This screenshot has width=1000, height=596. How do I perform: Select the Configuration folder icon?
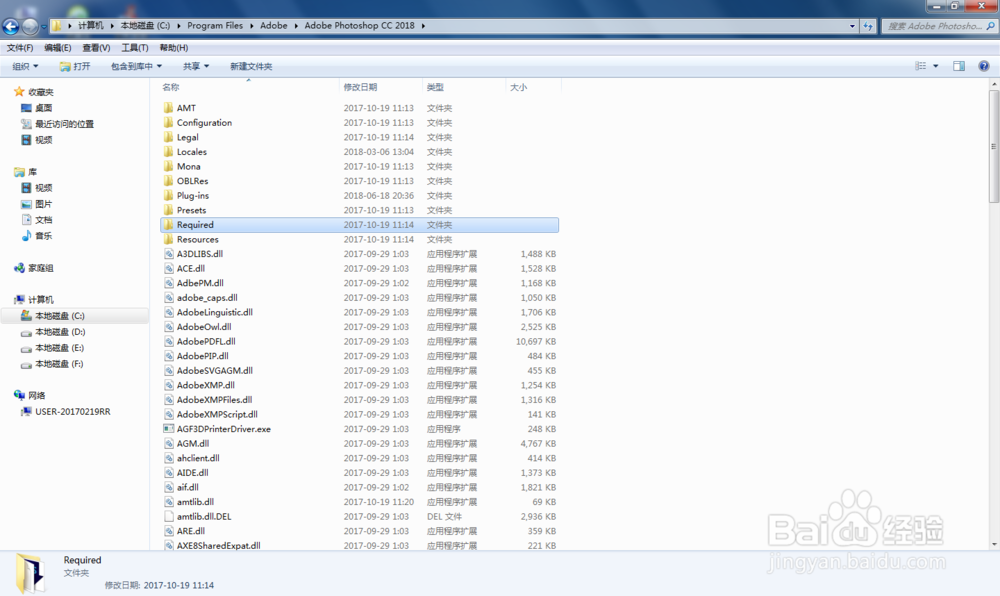[168, 122]
